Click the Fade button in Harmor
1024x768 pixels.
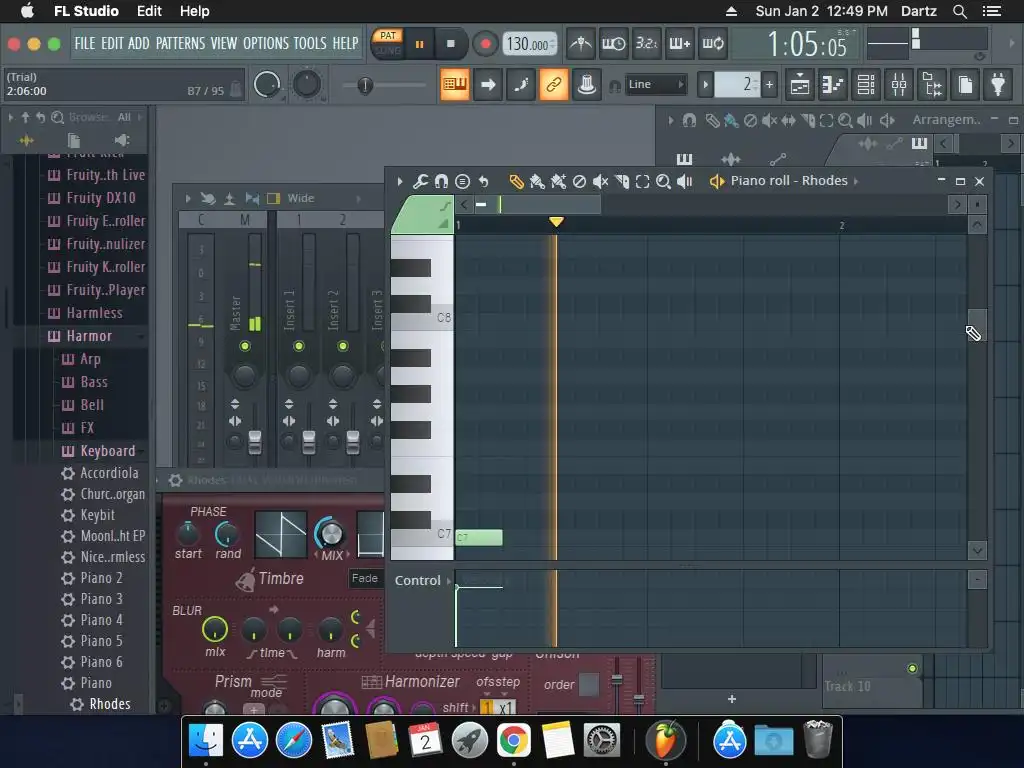[364, 578]
